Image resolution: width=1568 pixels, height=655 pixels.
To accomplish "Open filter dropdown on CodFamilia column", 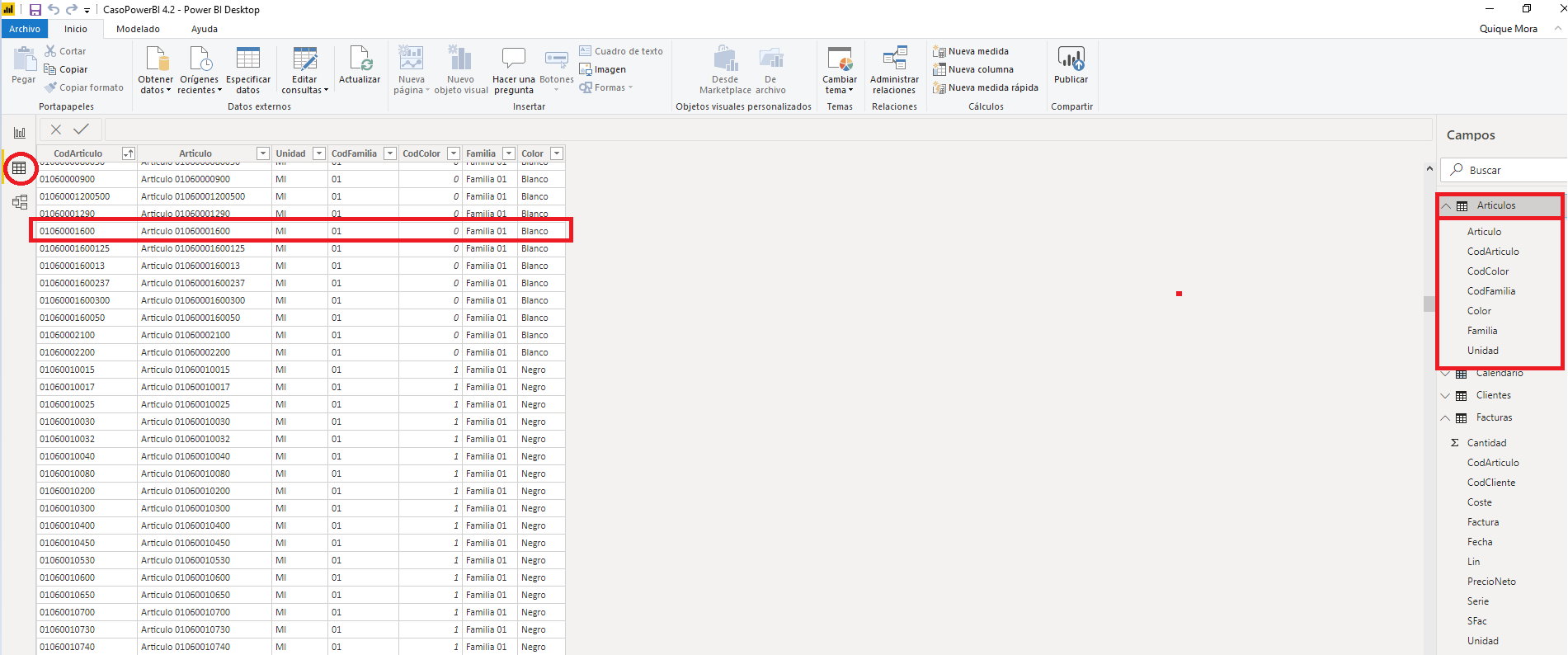I will coord(390,153).
